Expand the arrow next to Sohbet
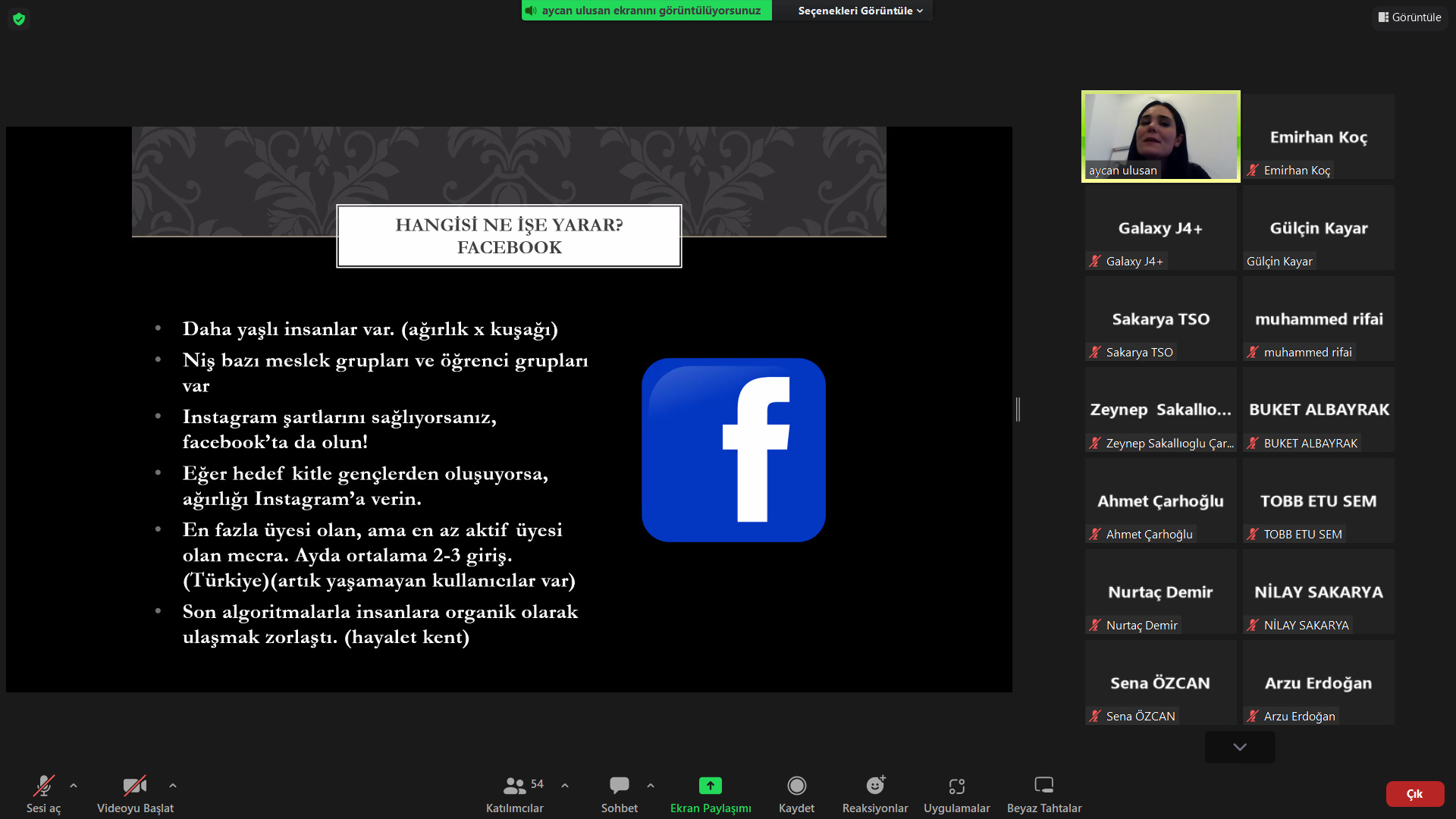This screenshot has height=819, width=1456. (x=651, y=786)
